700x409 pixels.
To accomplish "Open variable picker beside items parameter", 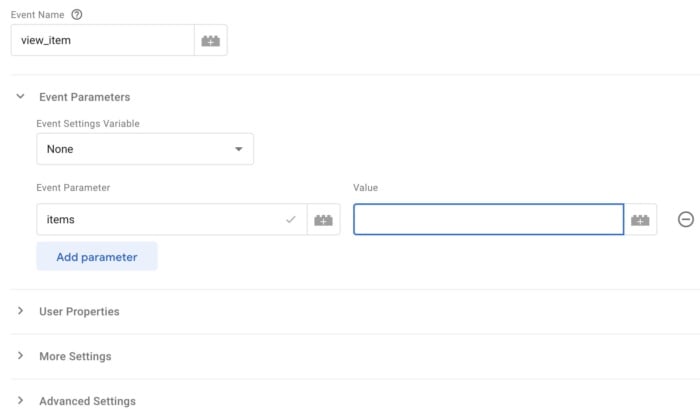I will (x=323, y=220).
